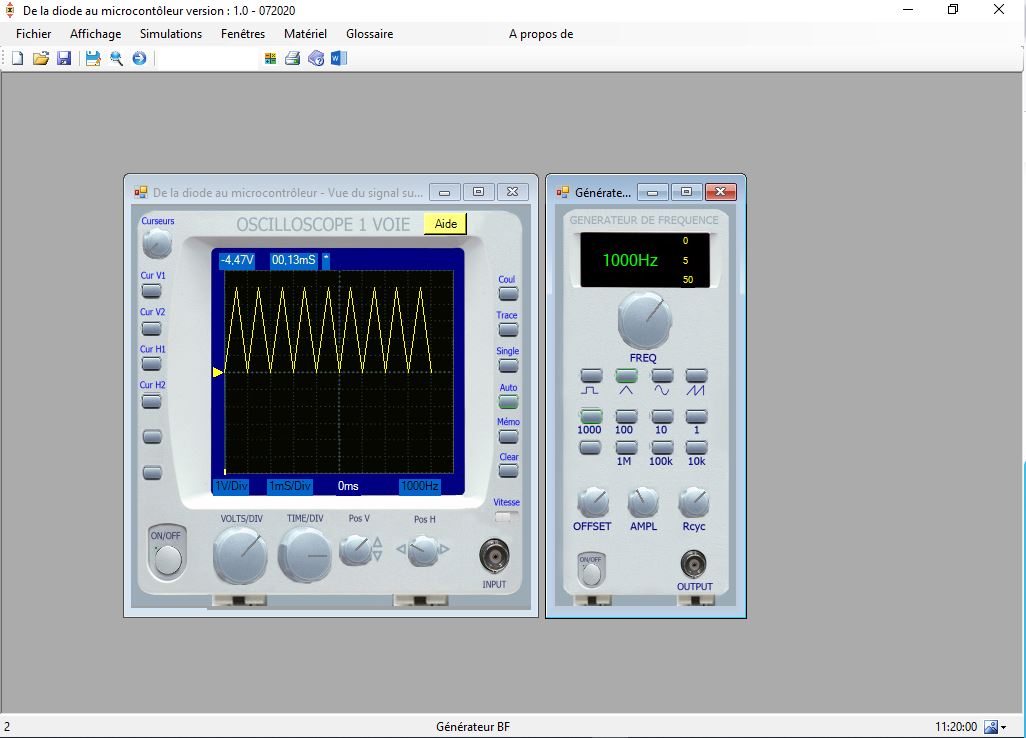Viewport: 1026px width, 738px height.
Task: Select the sine wave waveform button
Action: [662, 377]
